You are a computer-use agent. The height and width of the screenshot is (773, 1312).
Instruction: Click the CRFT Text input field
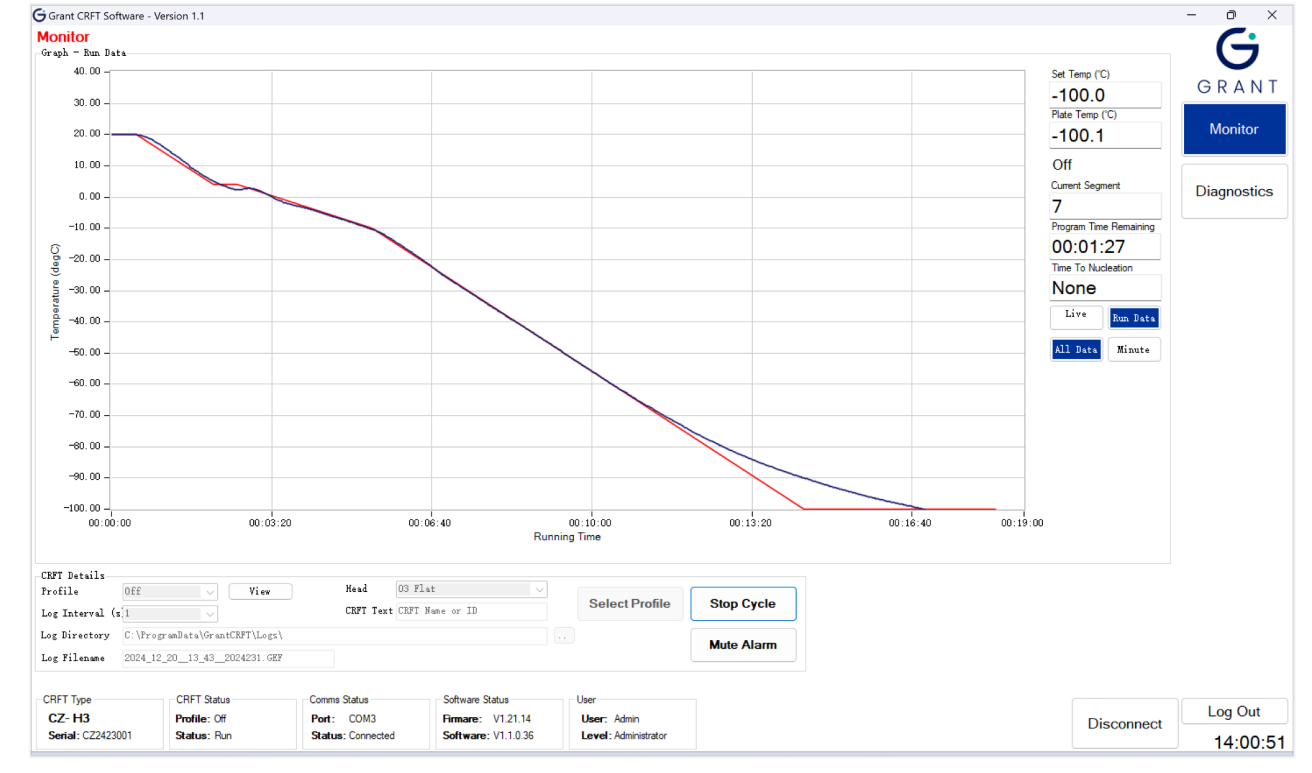click(471, 611)
